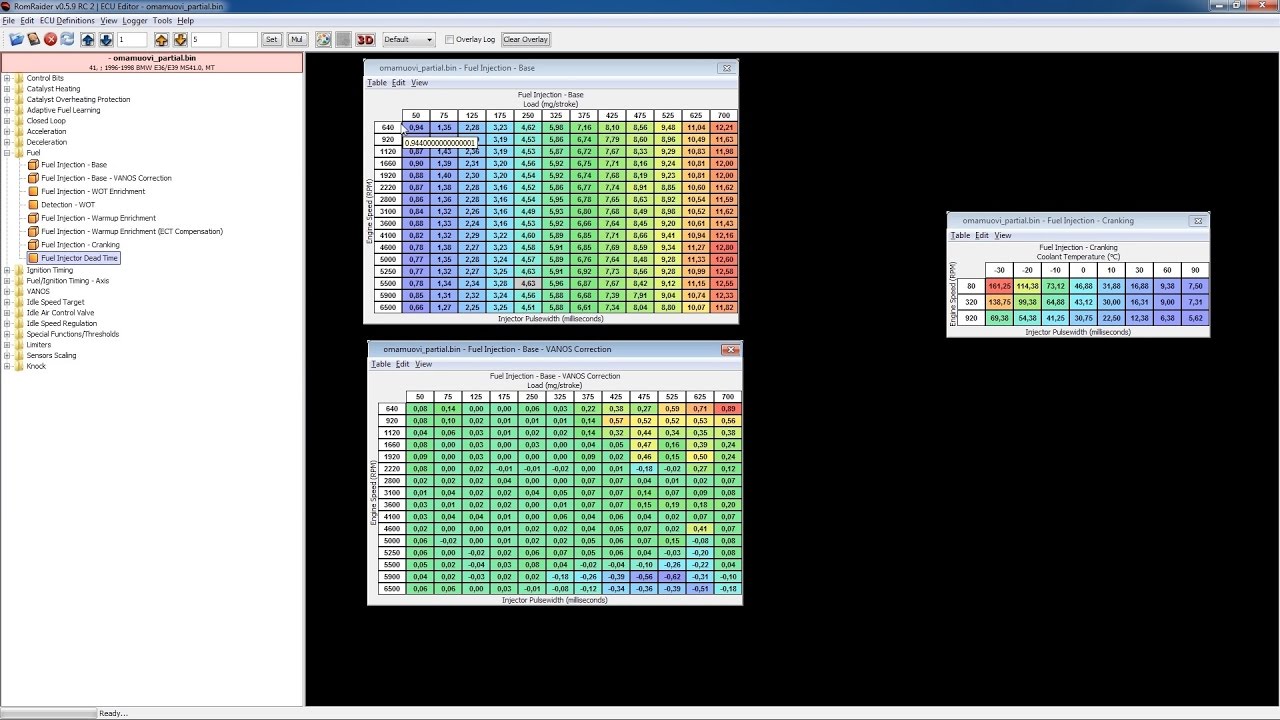Expand the Catalyst Heating category
The image size is (1280, 720).
click(x=7, y=89)
